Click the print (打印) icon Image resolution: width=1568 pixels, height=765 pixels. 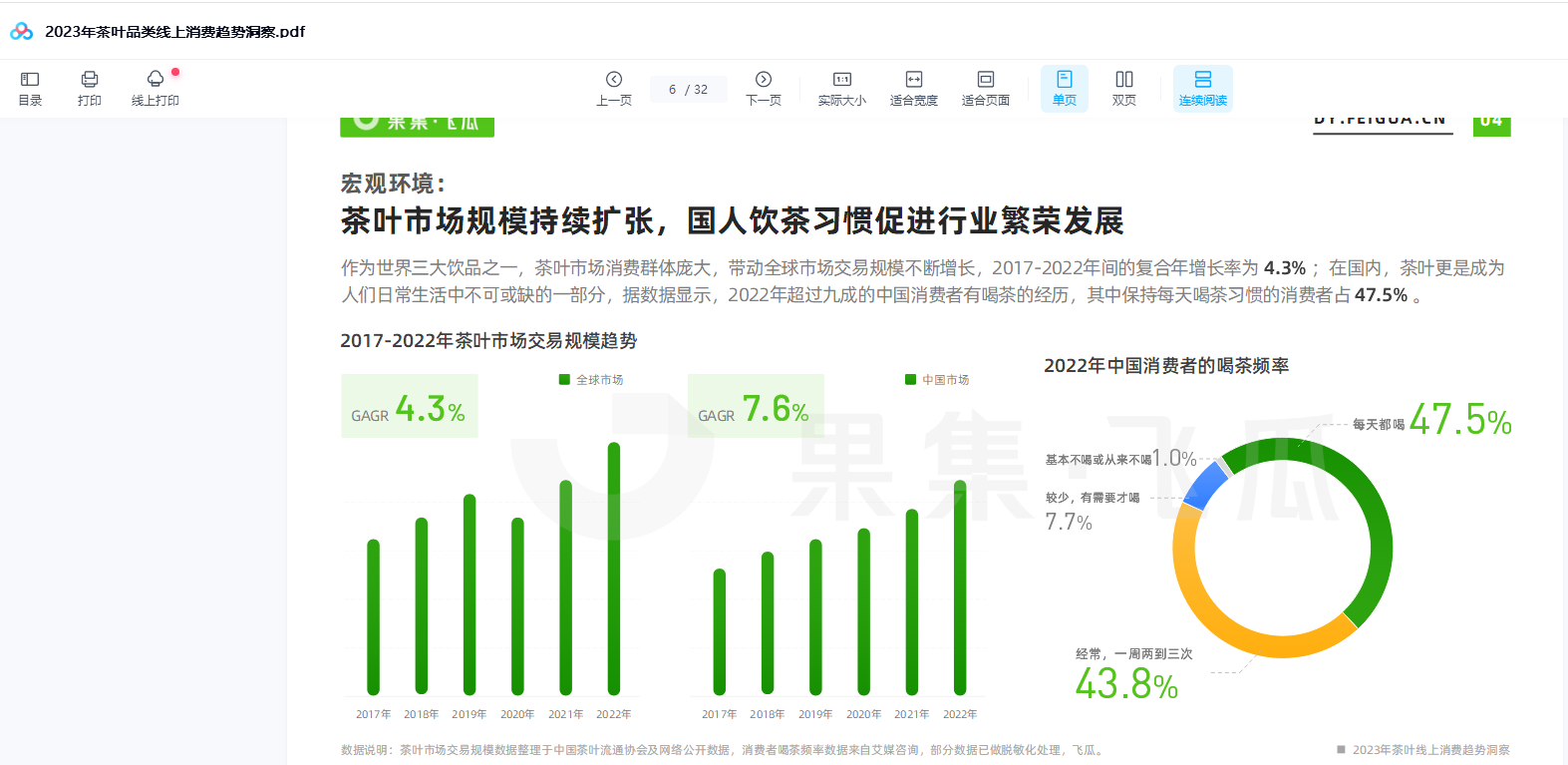[x=90, y=88]
